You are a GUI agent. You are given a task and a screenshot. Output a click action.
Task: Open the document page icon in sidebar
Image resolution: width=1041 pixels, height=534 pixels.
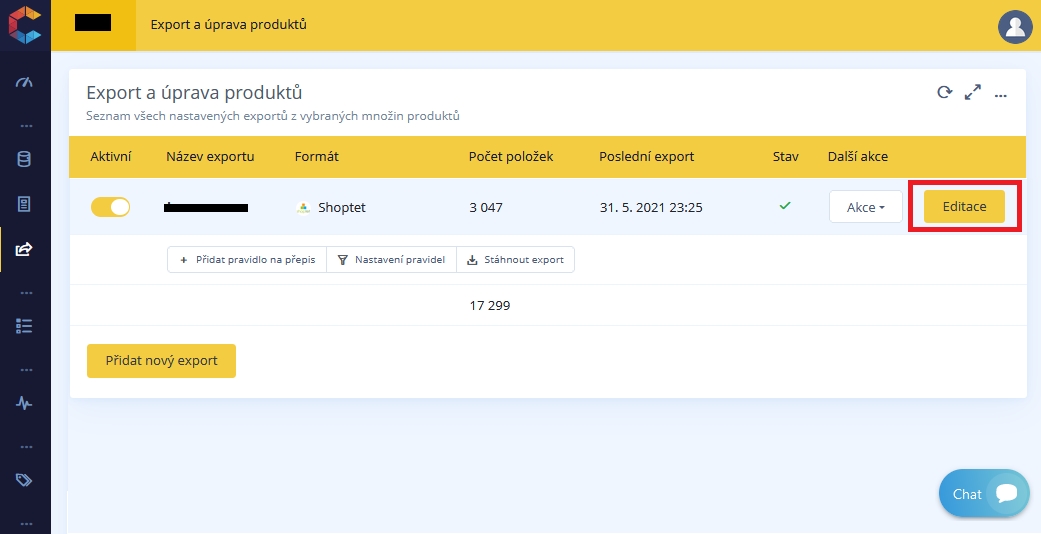pyautogui.click(x=24, y=204)
